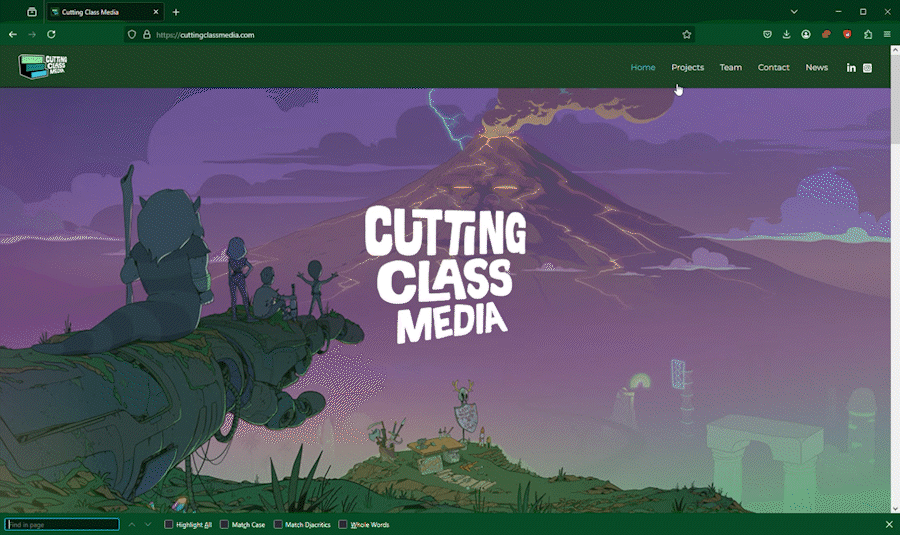Bookmark this page with the star
Image resolution: width=900 pixels, height=535 pixels.
tap(686, 34)
